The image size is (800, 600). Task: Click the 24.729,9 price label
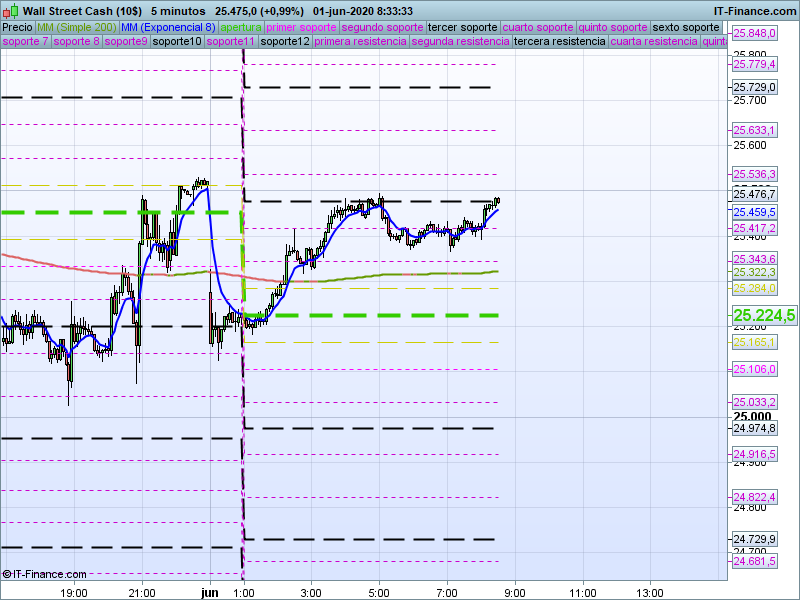tap(755, 539)
